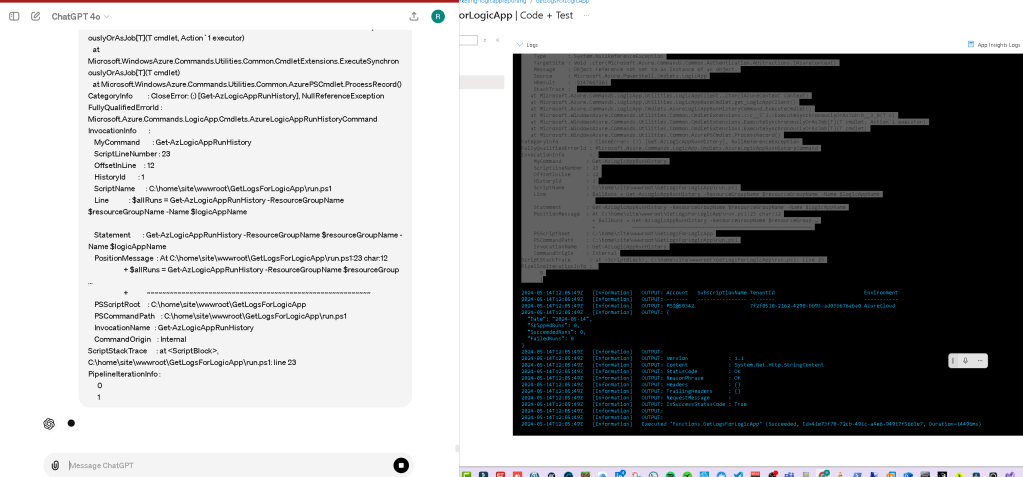Open the Minecraft block icon in taskbar

[x=585, y=472]
